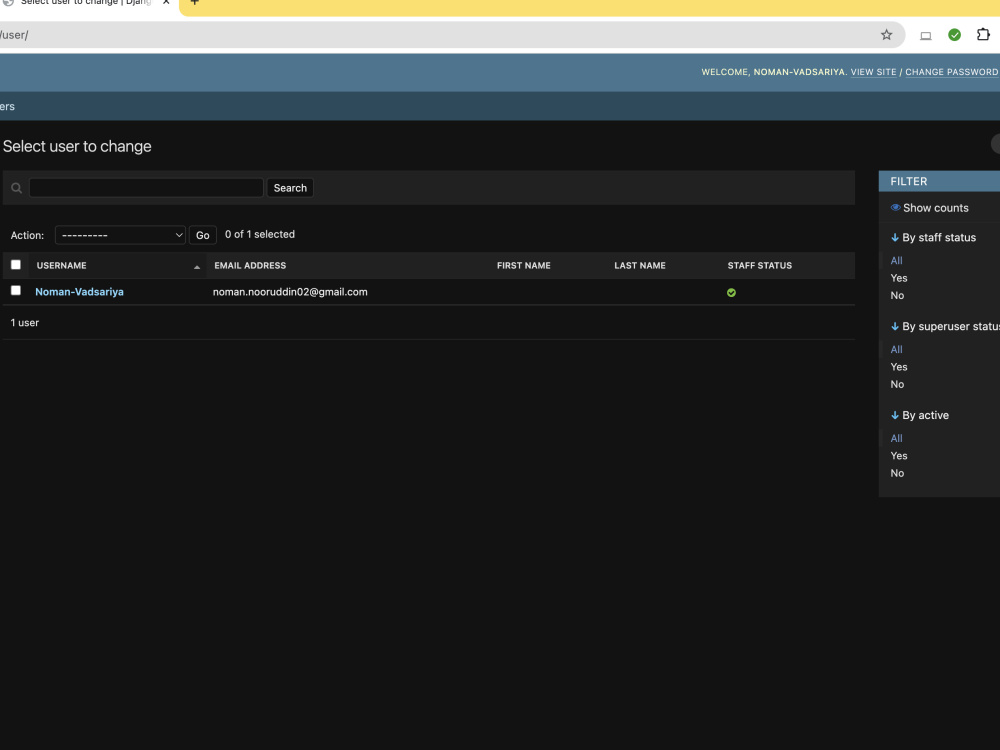Filter superuser status by All
The height and width of the screenshot is (750, 1000).
(x=896, y=349)
